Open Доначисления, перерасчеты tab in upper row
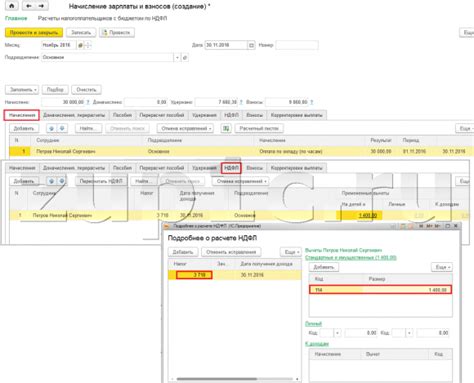This screenshot has height=383, width=474. (x=74, y=115)
